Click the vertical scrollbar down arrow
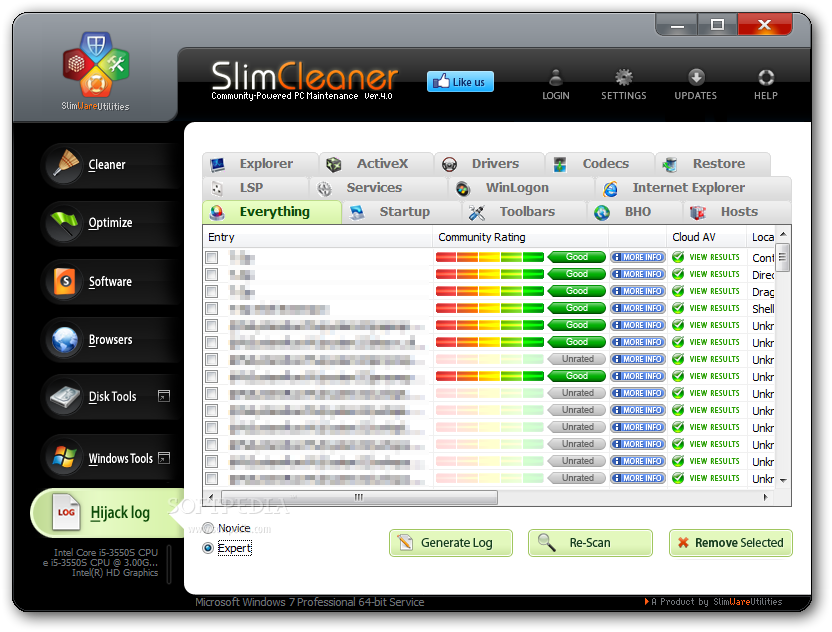 coord(783,480)
